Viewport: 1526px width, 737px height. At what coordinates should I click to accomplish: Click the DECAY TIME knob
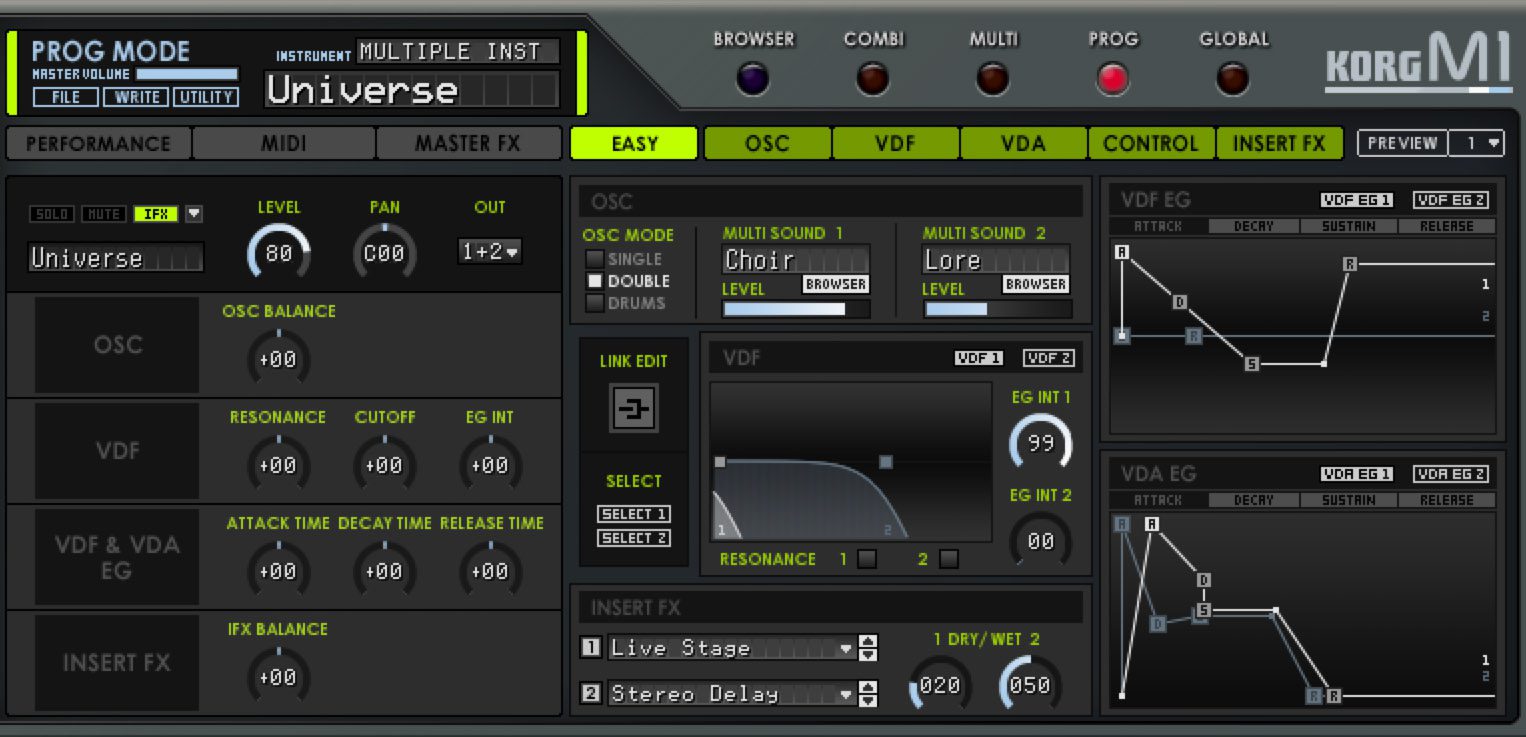pos(384,571)
